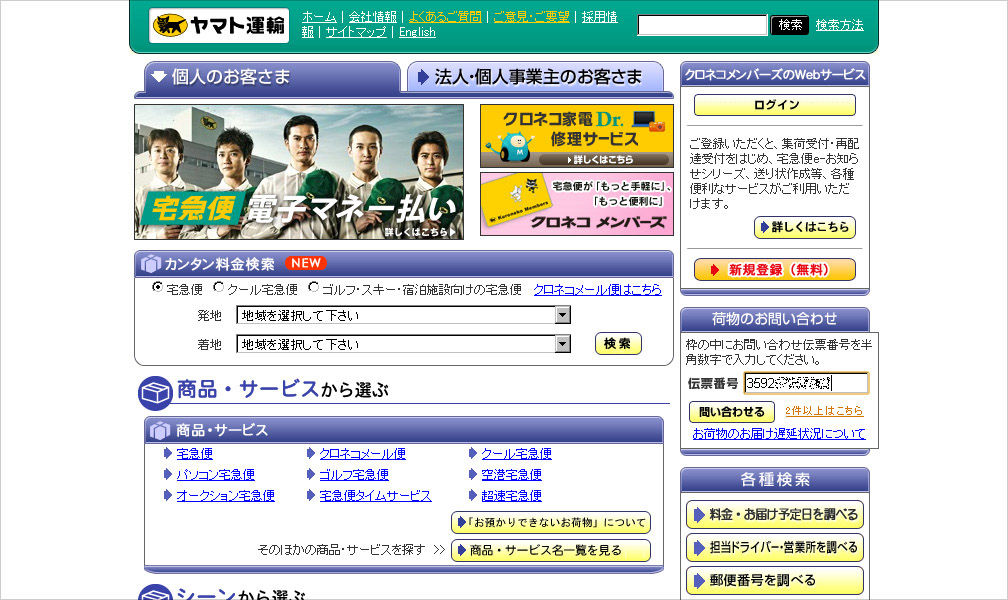Click the box icon beside 商品・サービスから選ぶ
Screen dimensions: 1008x600
coord(155,393)
